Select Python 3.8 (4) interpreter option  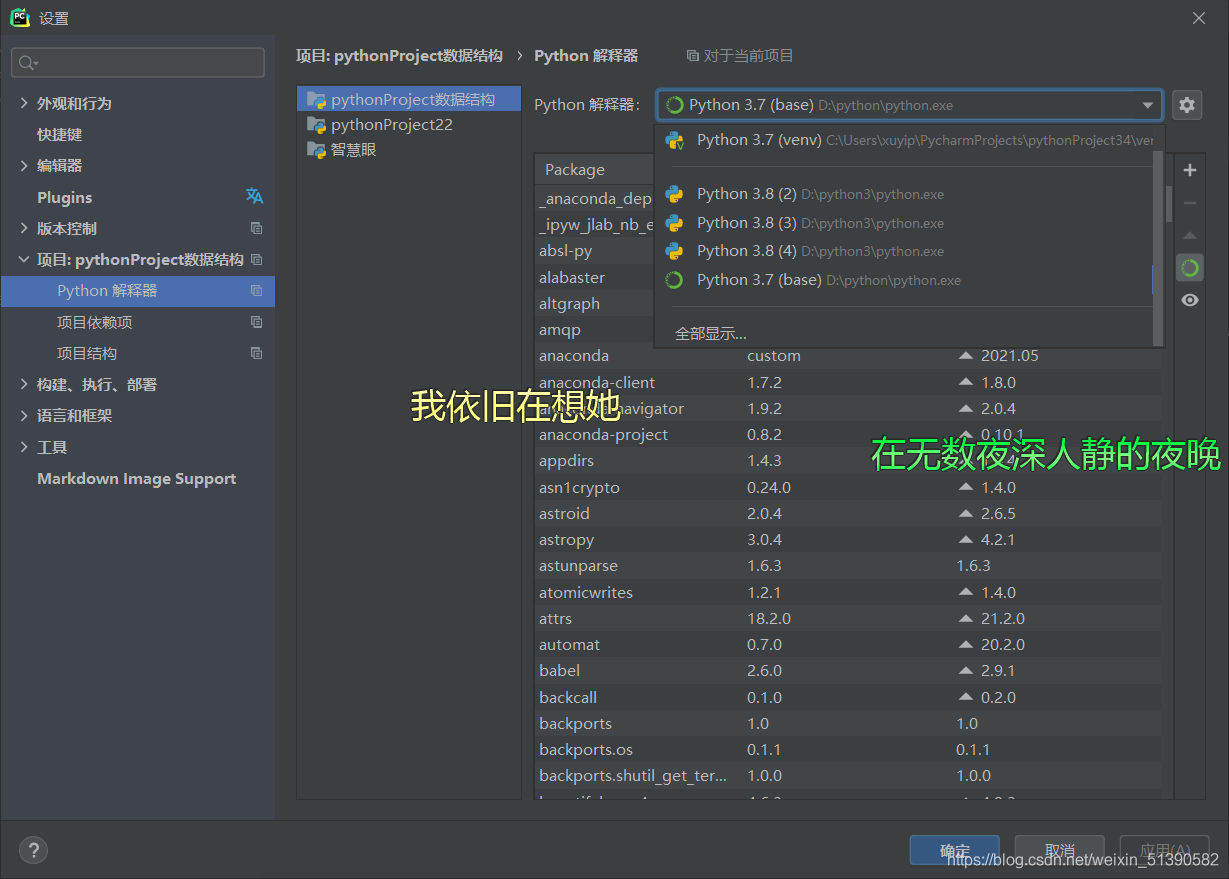(903, 251)
